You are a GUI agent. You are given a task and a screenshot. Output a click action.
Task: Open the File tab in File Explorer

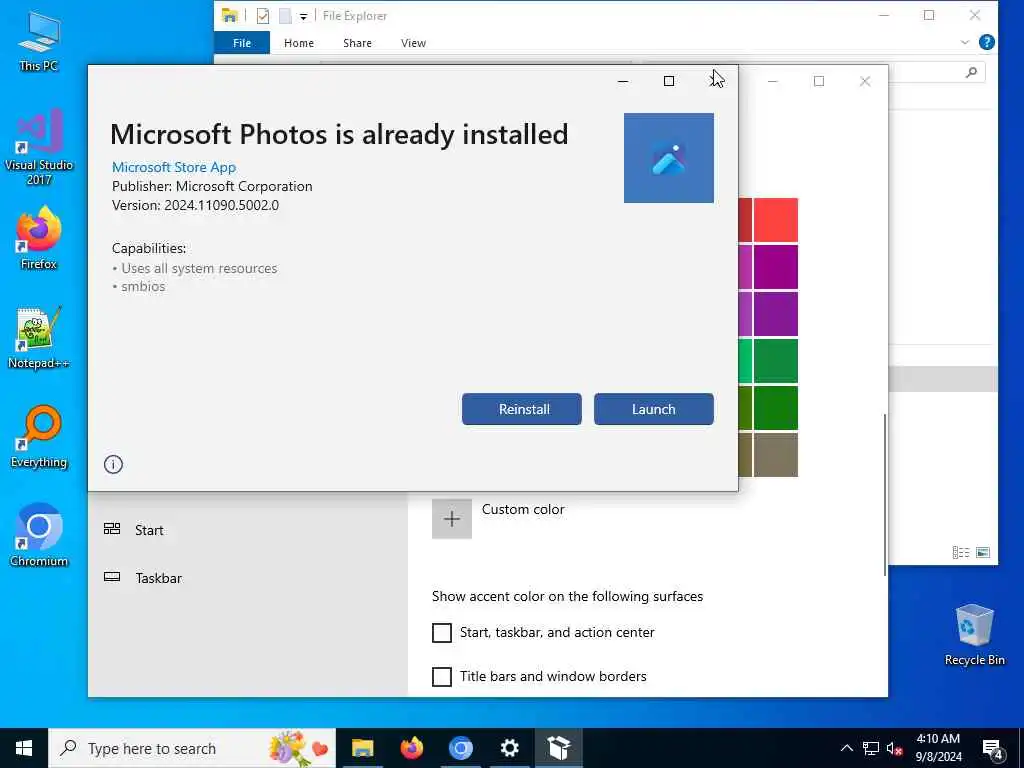[242, 43]
